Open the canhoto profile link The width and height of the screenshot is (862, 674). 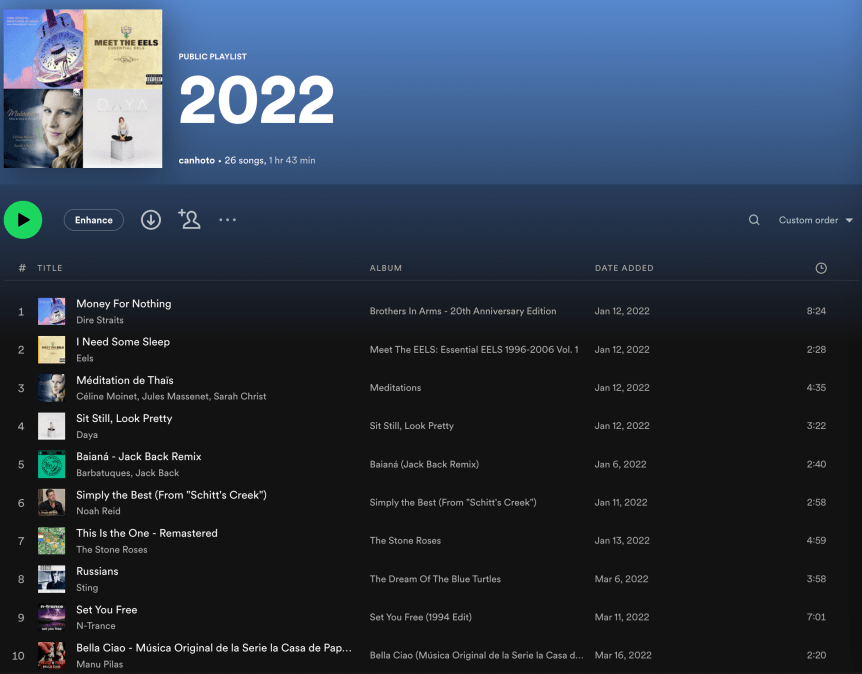pos(198,160)
